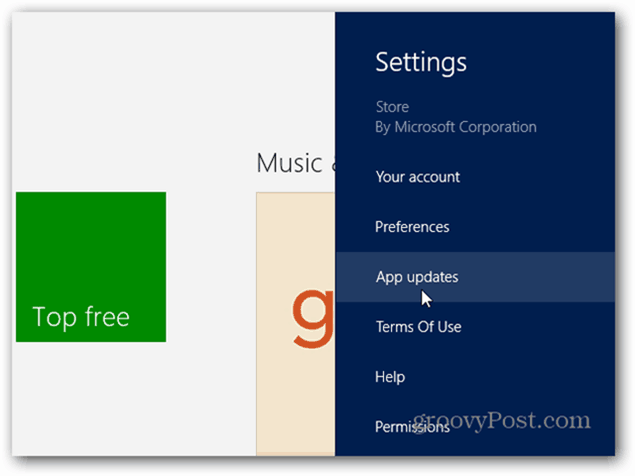Open Your account in Store settings
The image size is (635, 476).
[418, 177]
